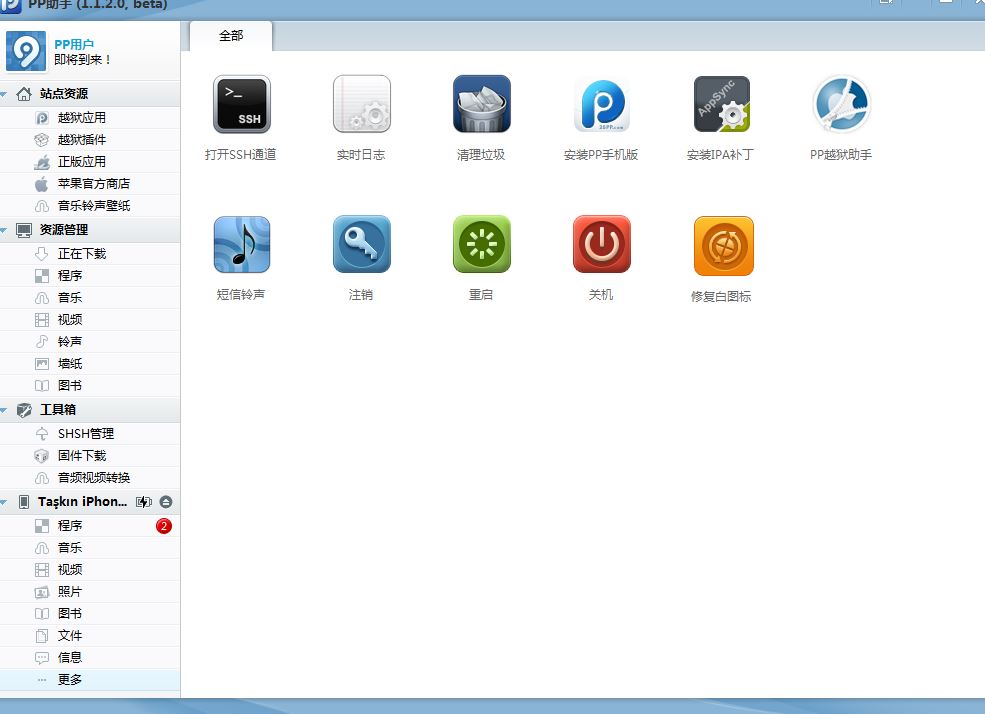985x714 pixels.
Task: Select 程序 under 资源管理
Action: (90, 276)
